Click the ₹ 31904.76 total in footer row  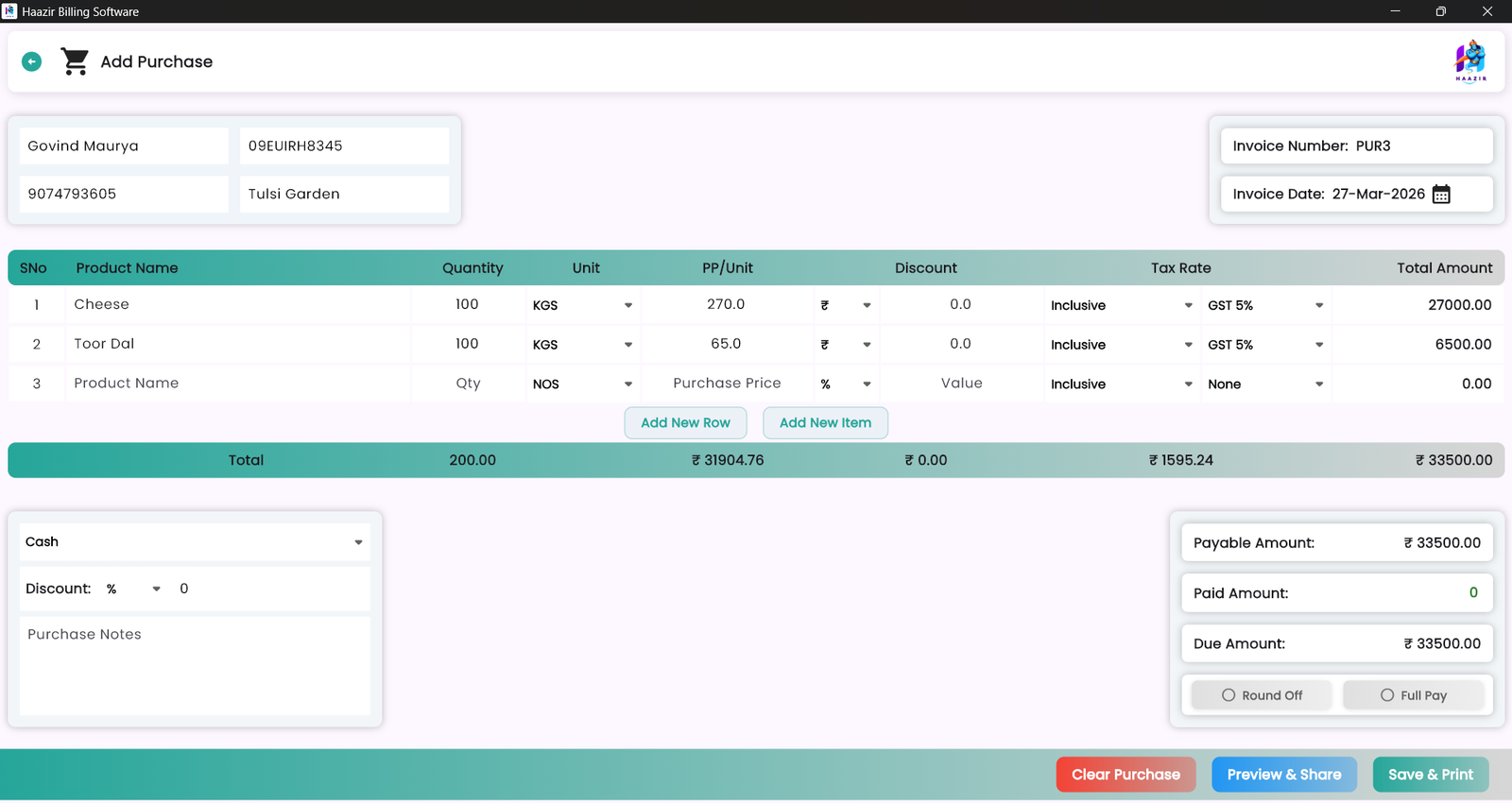point(728,460)
